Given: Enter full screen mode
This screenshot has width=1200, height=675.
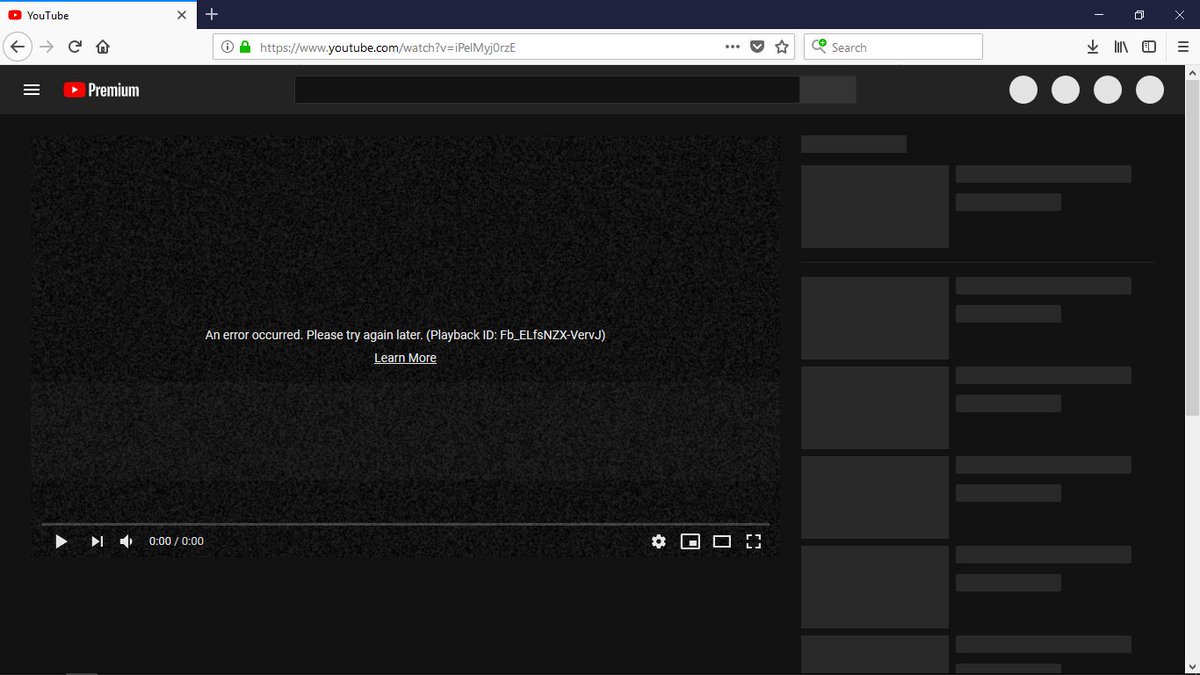Looking at the screenshot, I should (x=754, y=541).
